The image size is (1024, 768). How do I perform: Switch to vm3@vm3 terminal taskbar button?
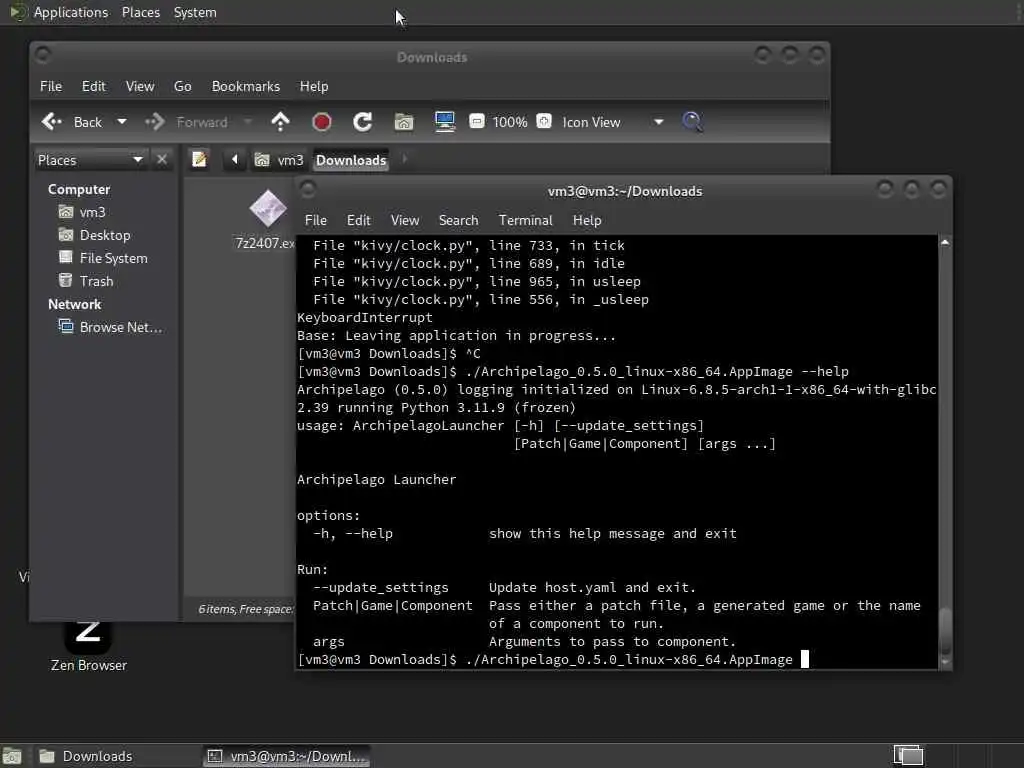pyautogui.click(x=286, y=756)
